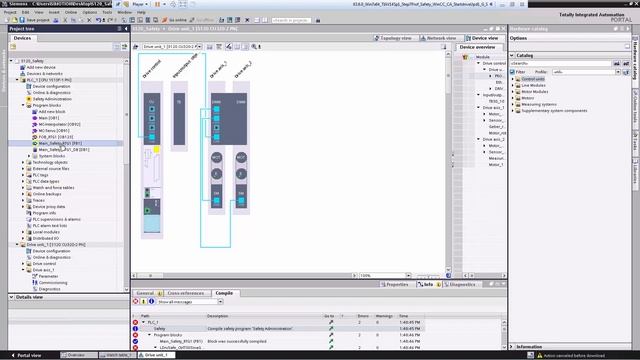Click Commissioning under Drive axis_1
This screenshot has width=640, height=360.
53,282
